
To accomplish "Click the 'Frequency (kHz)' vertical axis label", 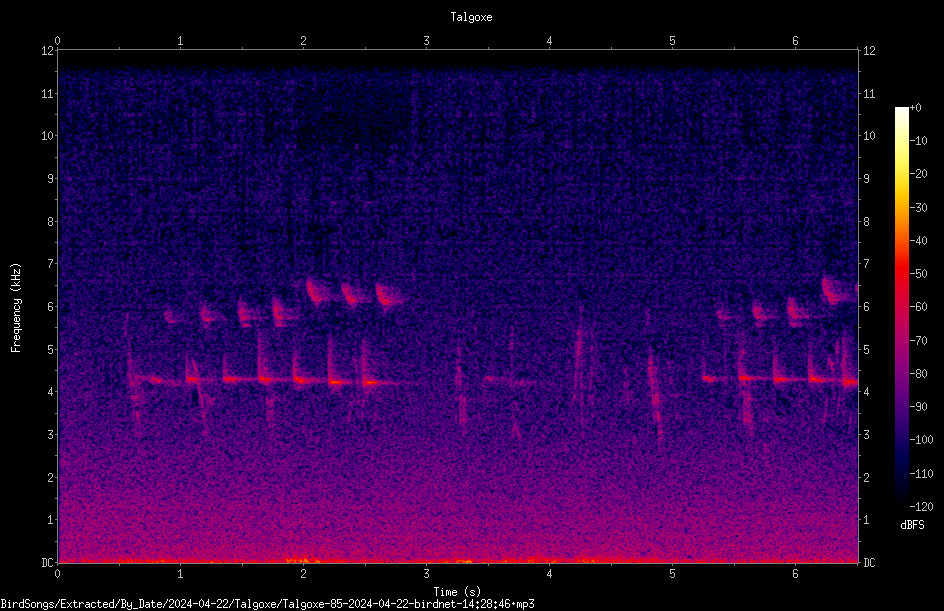I will [16, 308].
